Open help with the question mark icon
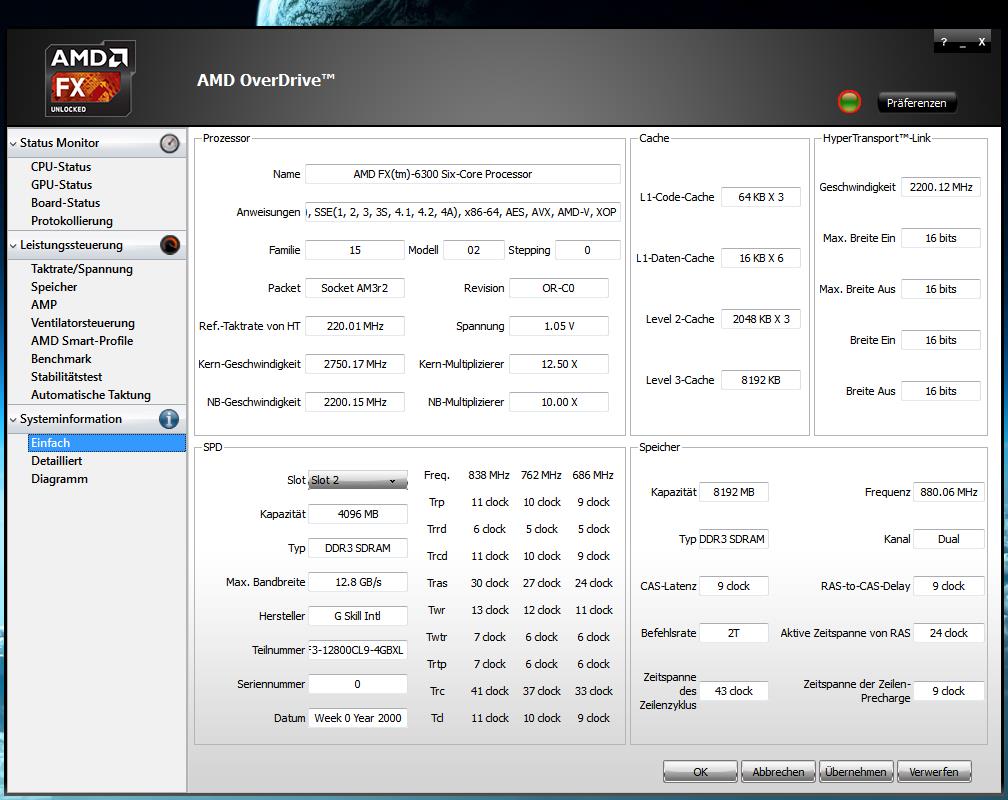1008x800 pixels. click(x=943, y=42)
